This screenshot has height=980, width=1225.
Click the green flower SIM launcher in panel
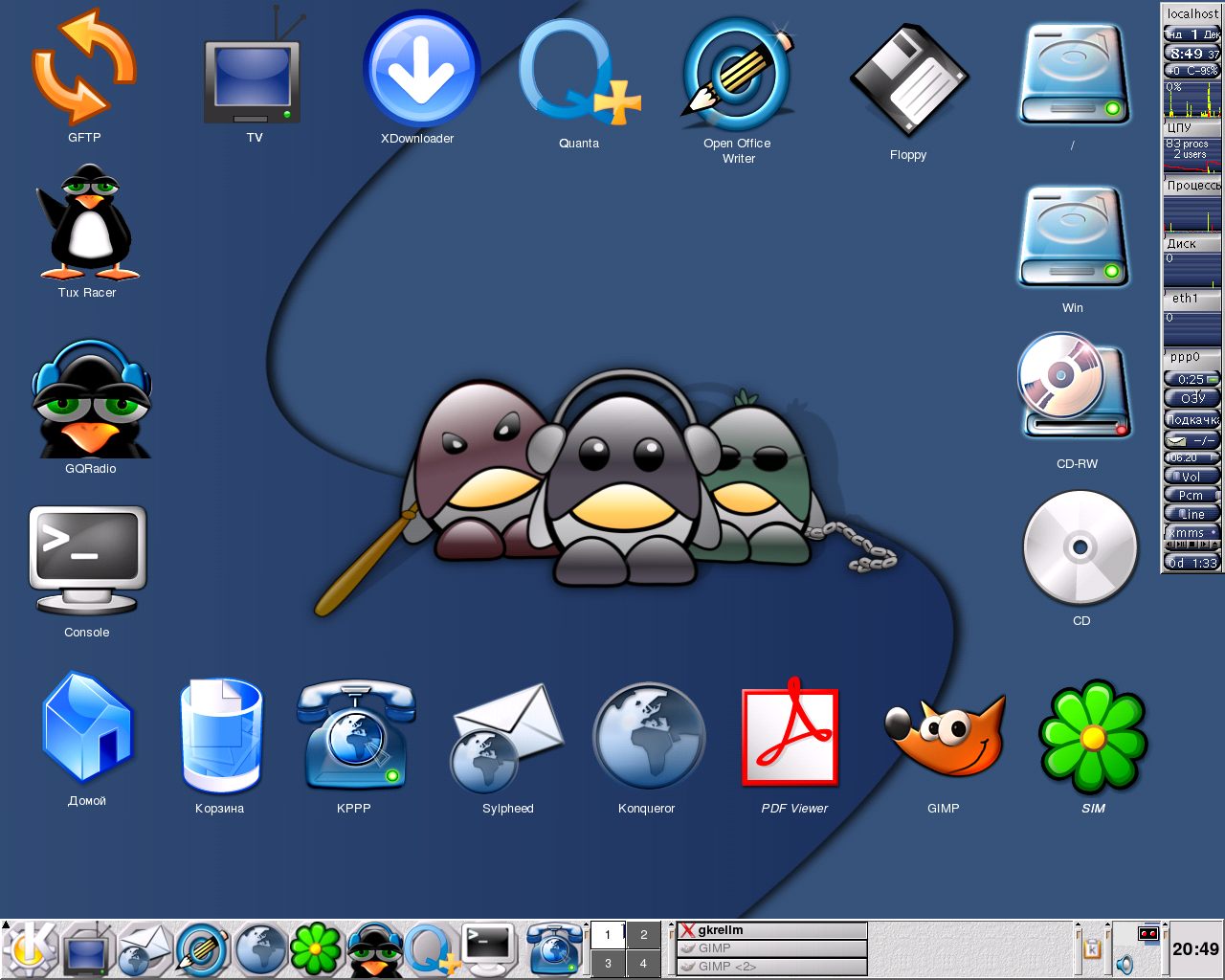pos(316,950)
